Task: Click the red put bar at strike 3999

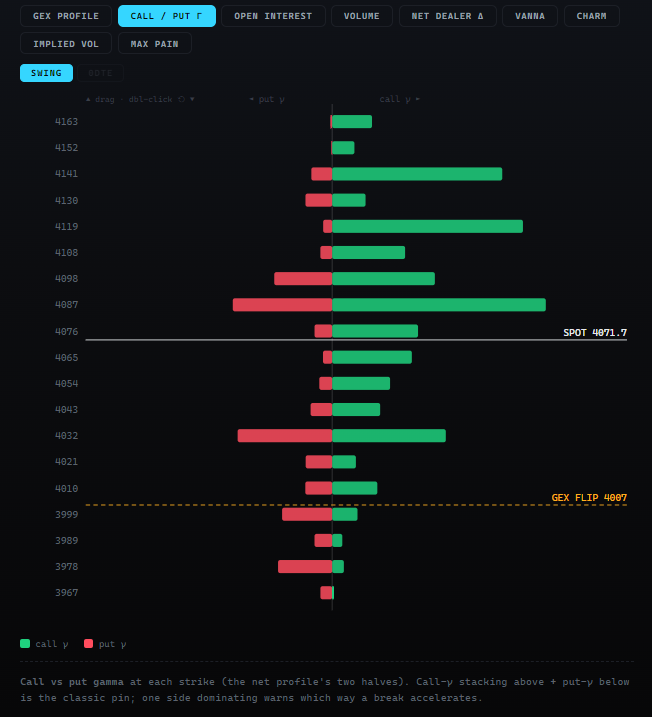Action: 307,514
